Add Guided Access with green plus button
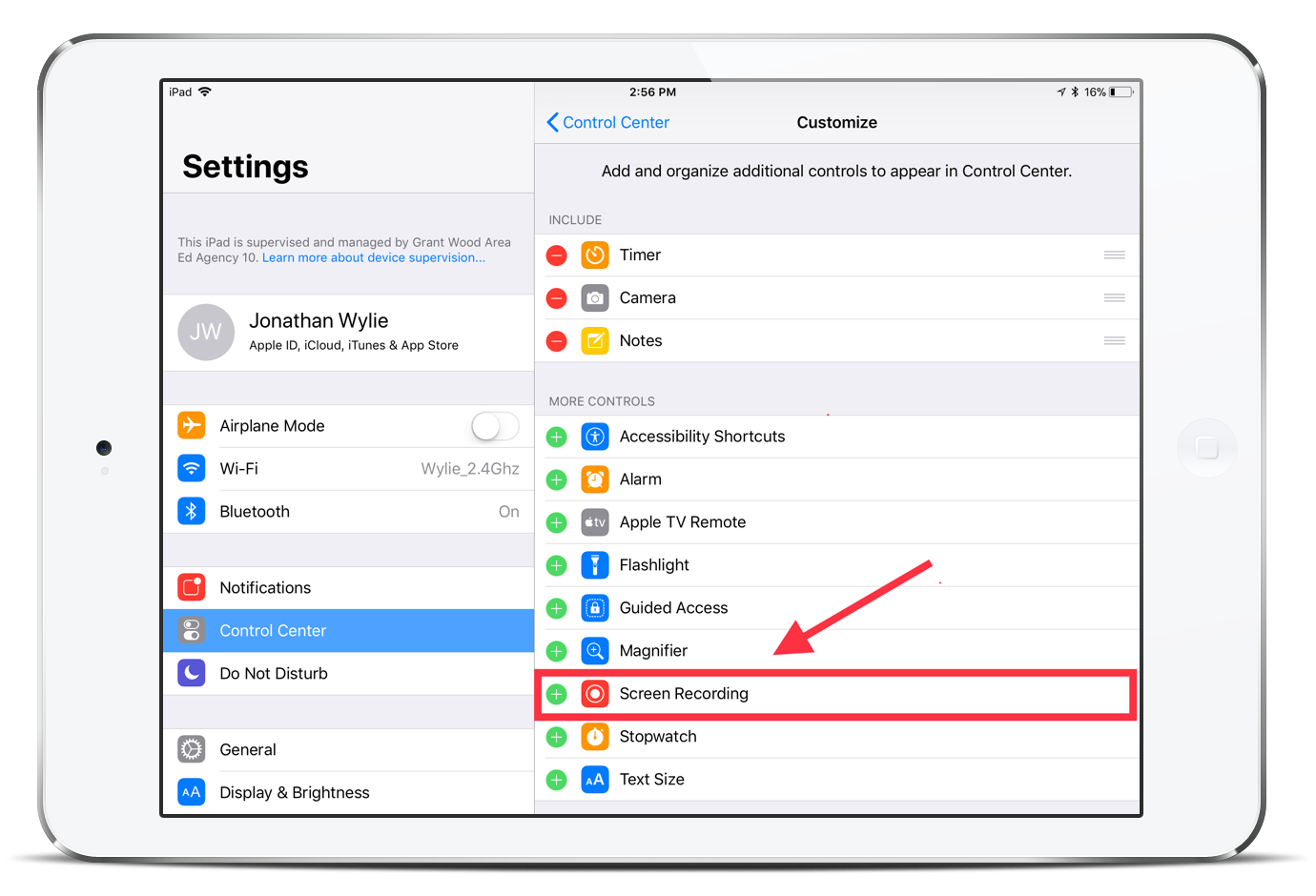The width and height of the screenshot is (1316, 896). 557,608
